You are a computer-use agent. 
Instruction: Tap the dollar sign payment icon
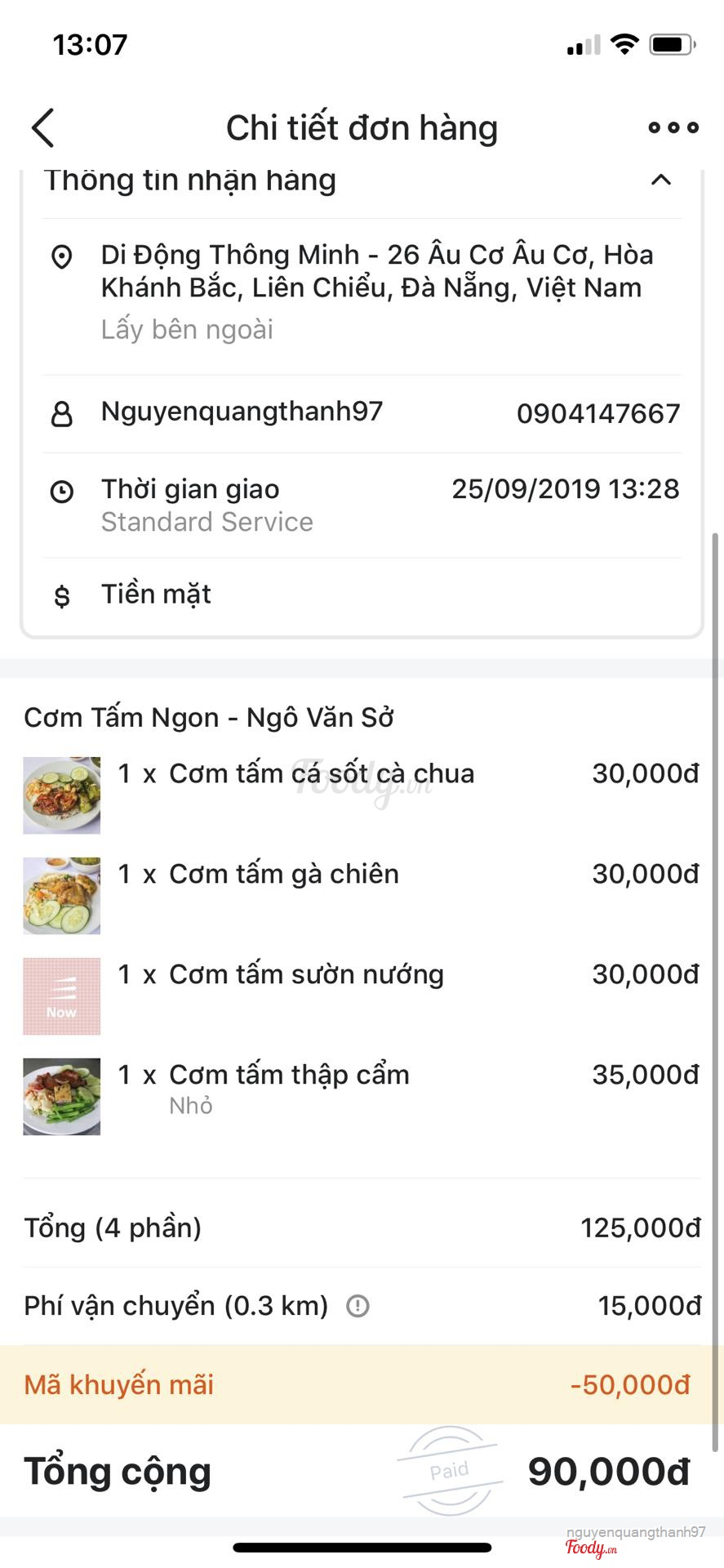pos(62,596)
